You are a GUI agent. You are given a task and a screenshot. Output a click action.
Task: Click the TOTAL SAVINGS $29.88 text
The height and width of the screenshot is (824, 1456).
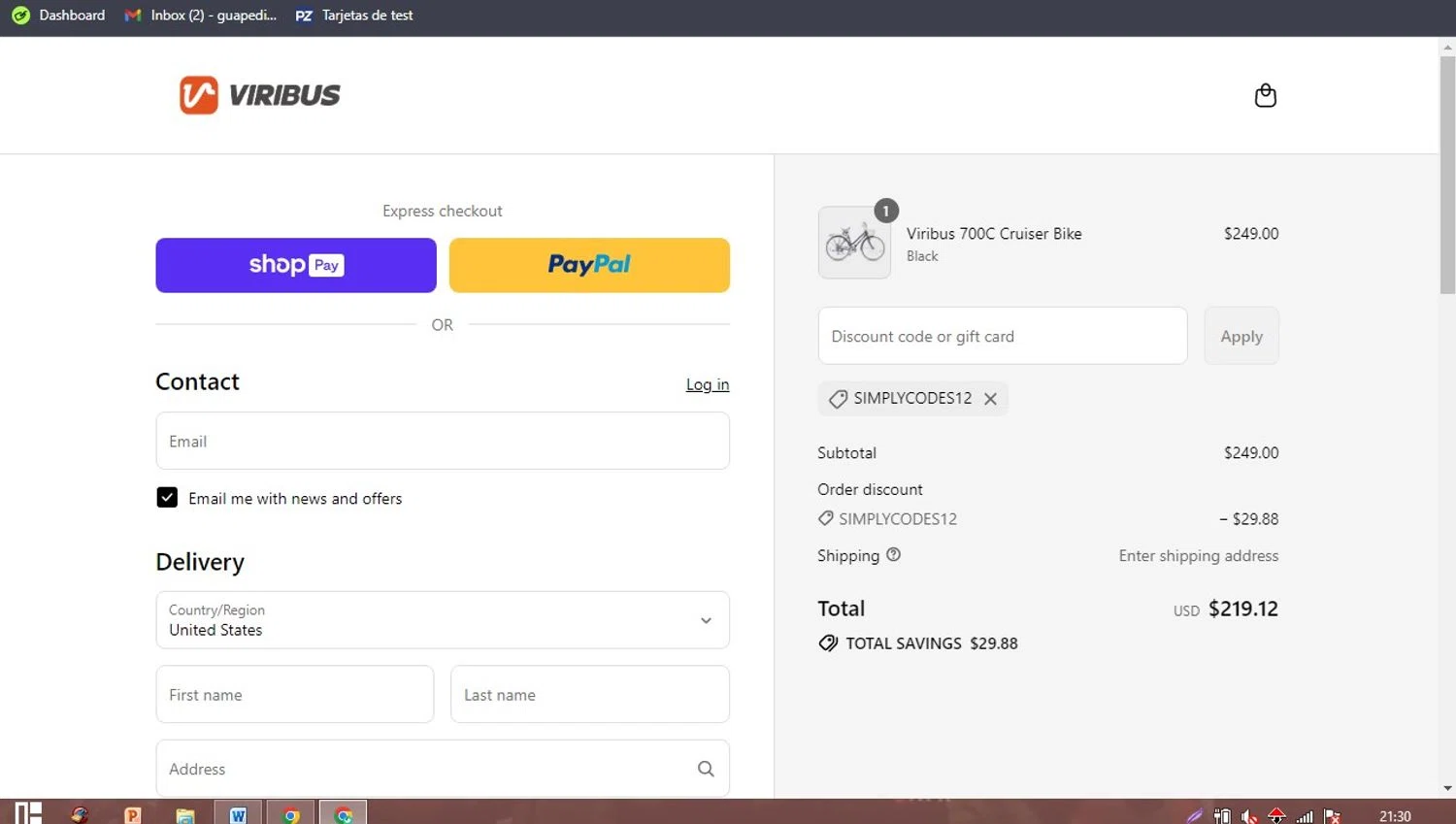pos(932,643)
